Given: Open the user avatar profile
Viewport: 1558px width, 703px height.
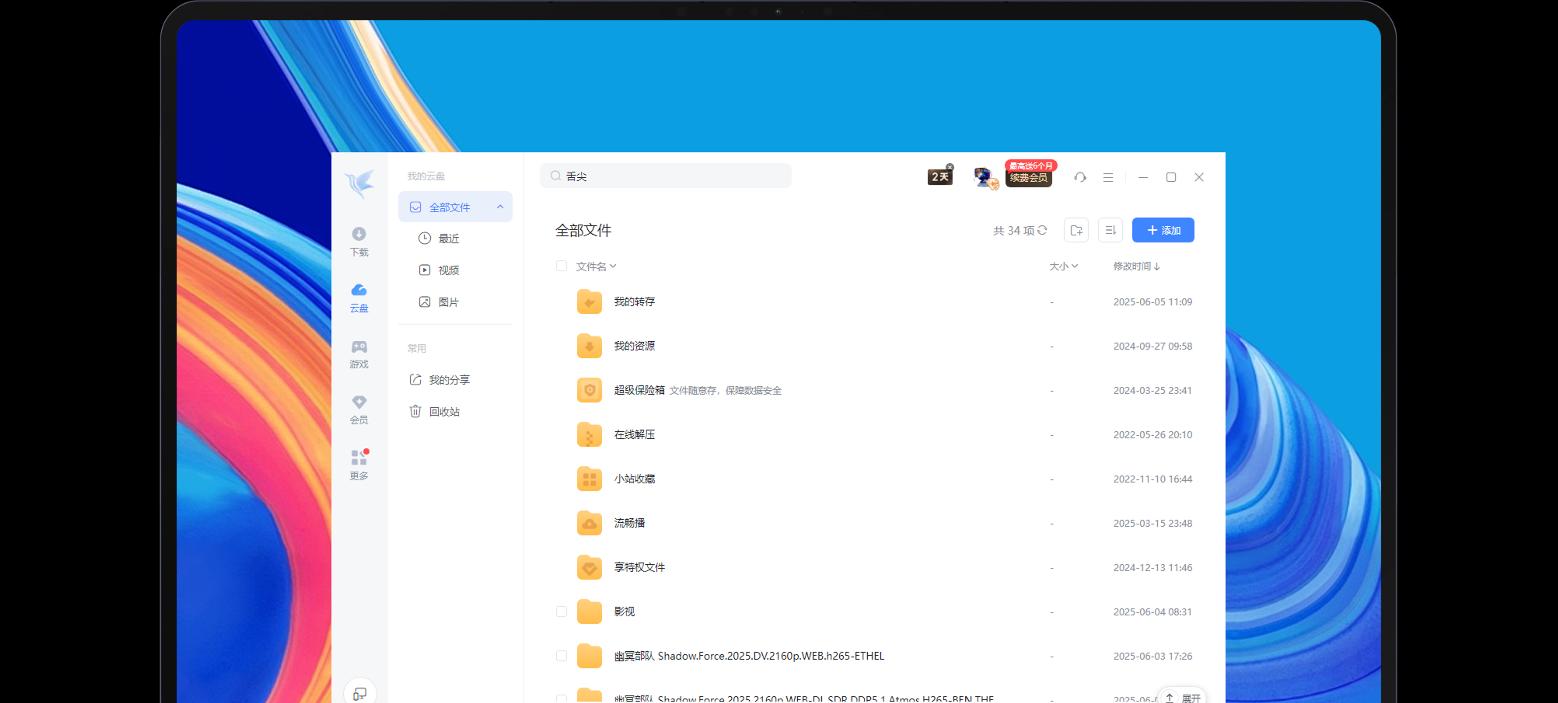Looking at the screenshot, I should click(x=984, y=177).
